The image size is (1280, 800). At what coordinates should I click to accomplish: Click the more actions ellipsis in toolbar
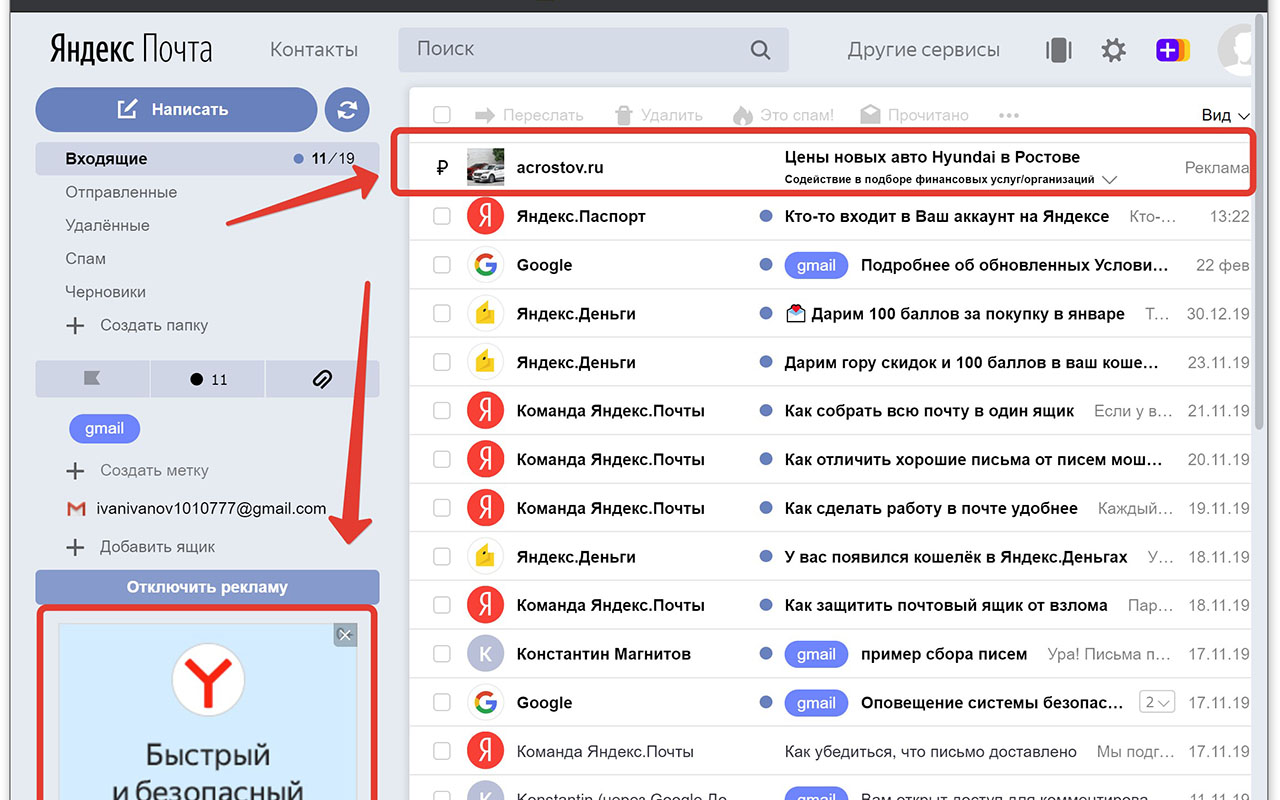1009,115
